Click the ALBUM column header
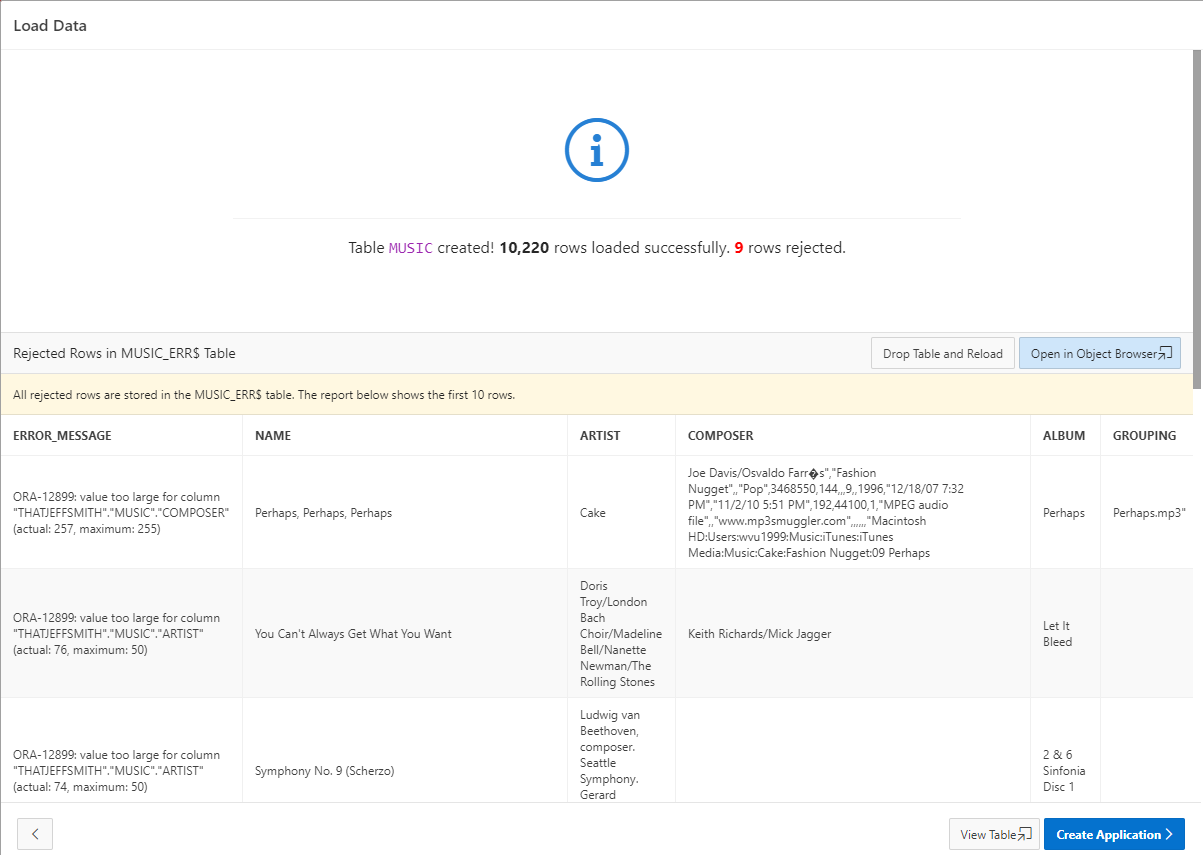This screenshot has height=855, width=1203. pyautogui.click(x=1064, y=436)
